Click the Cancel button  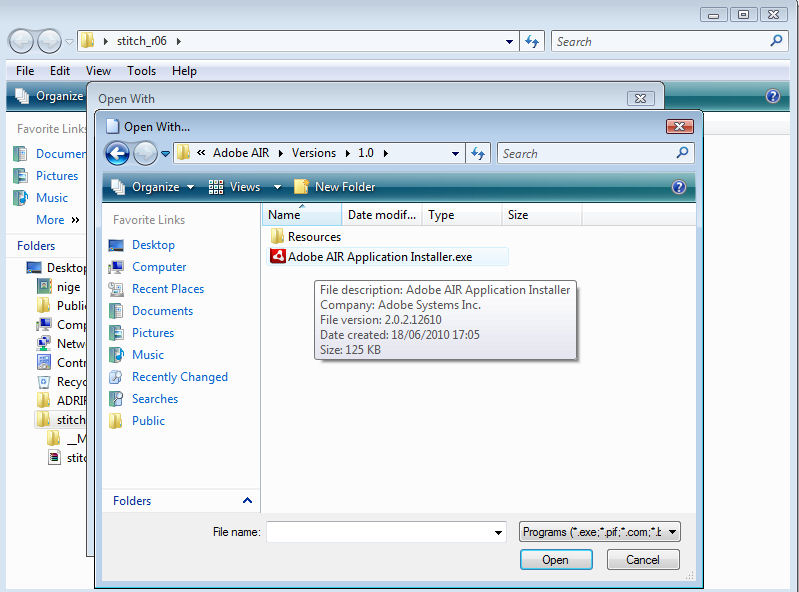[643, 560]
